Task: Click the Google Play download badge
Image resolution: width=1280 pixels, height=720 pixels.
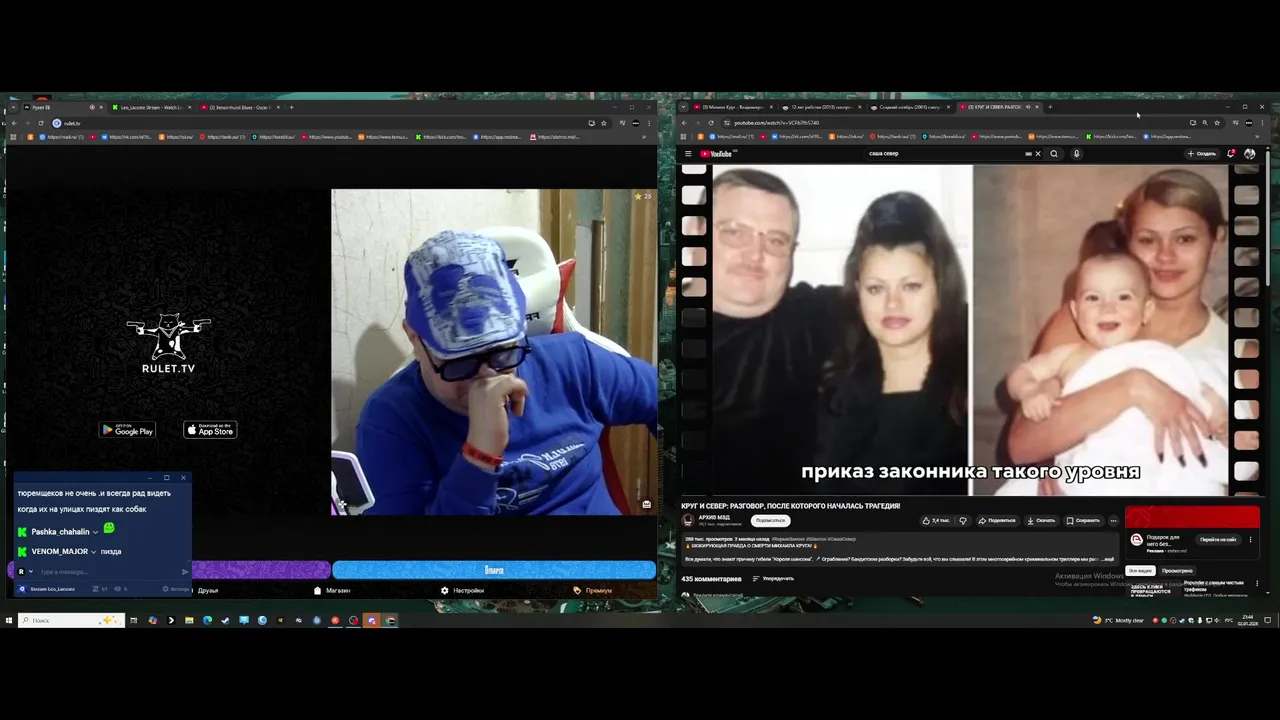Action: tap(128, 430)
